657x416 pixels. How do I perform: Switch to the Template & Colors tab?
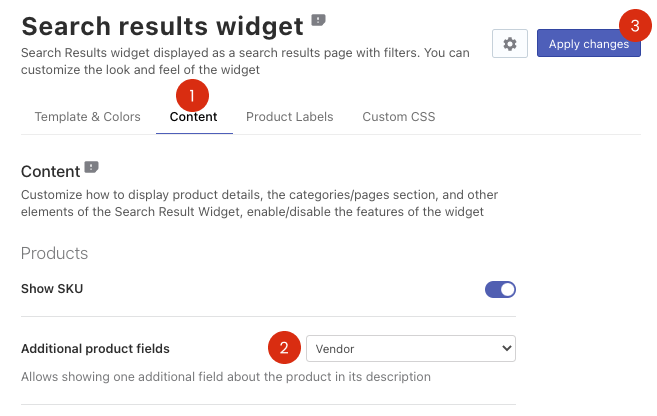coord(87,117)
